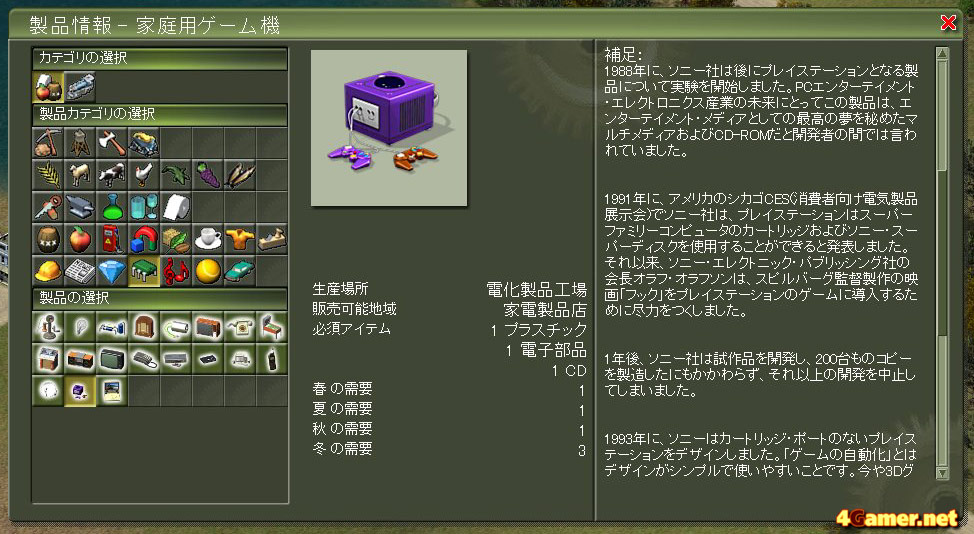Pick the yellow hard hat category

48,271
